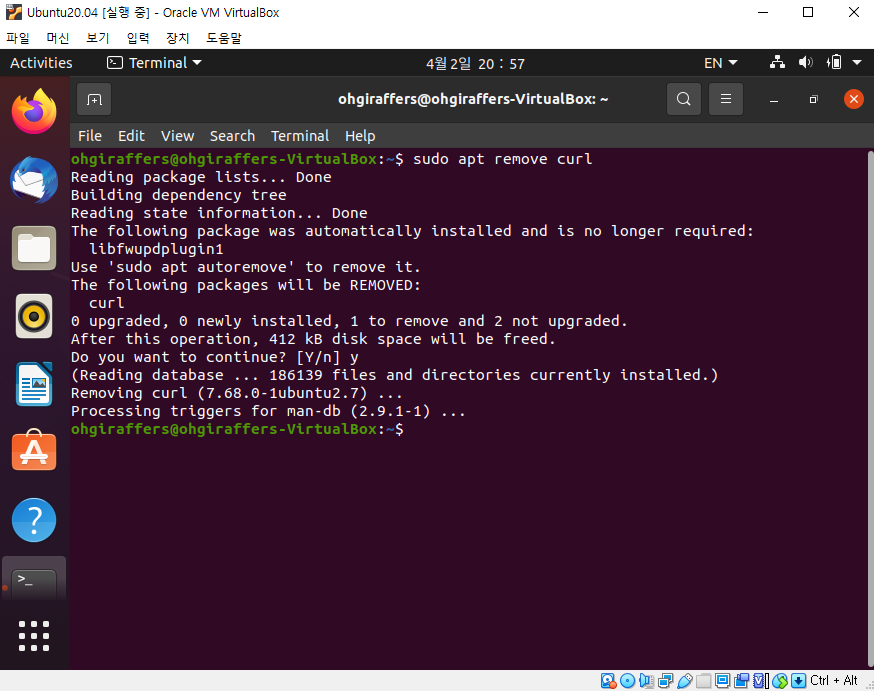This screenshot has height=691, width=877.
Task: Click 'Do you want to continue?' line
Action: 215,357
